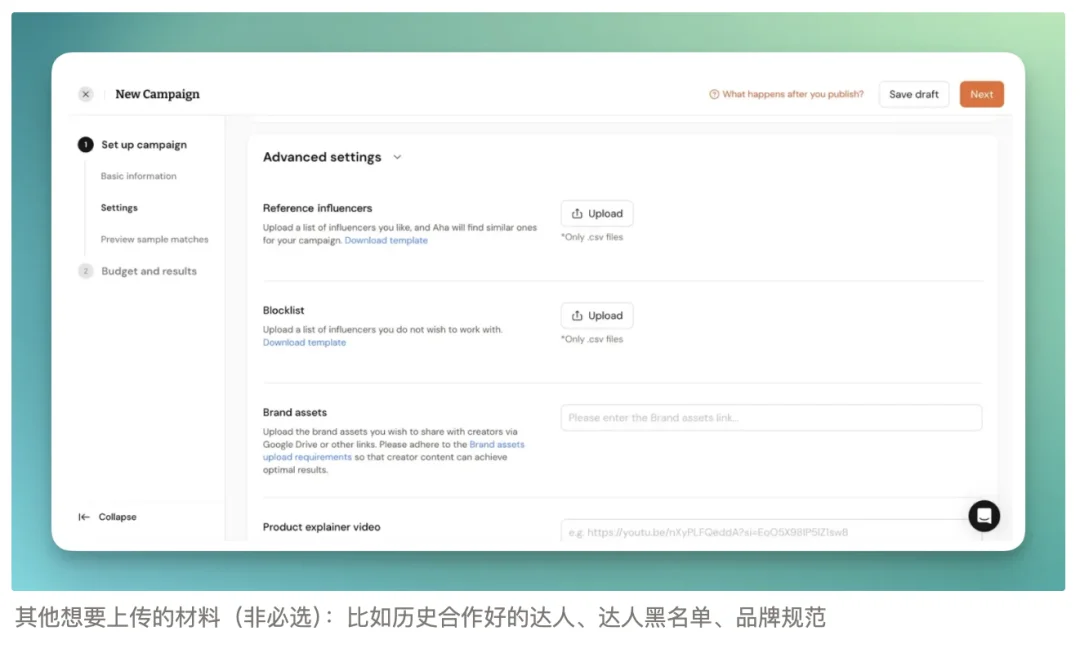Close the New Campaign window via X icon
The image size is (1080, 649).
point(86,93)
